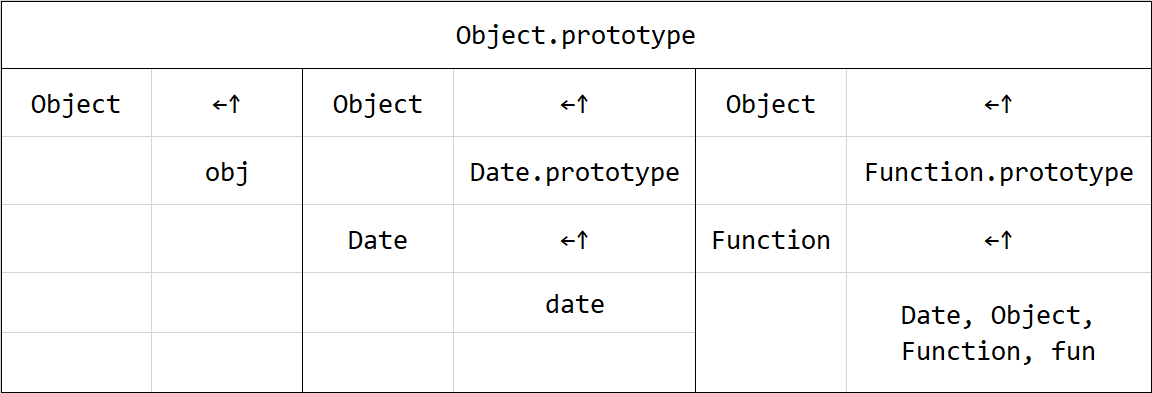Click the capitalized Date cell
Image resolution: width=1152 pixels, height=393 pixels.
pos(378,239)
